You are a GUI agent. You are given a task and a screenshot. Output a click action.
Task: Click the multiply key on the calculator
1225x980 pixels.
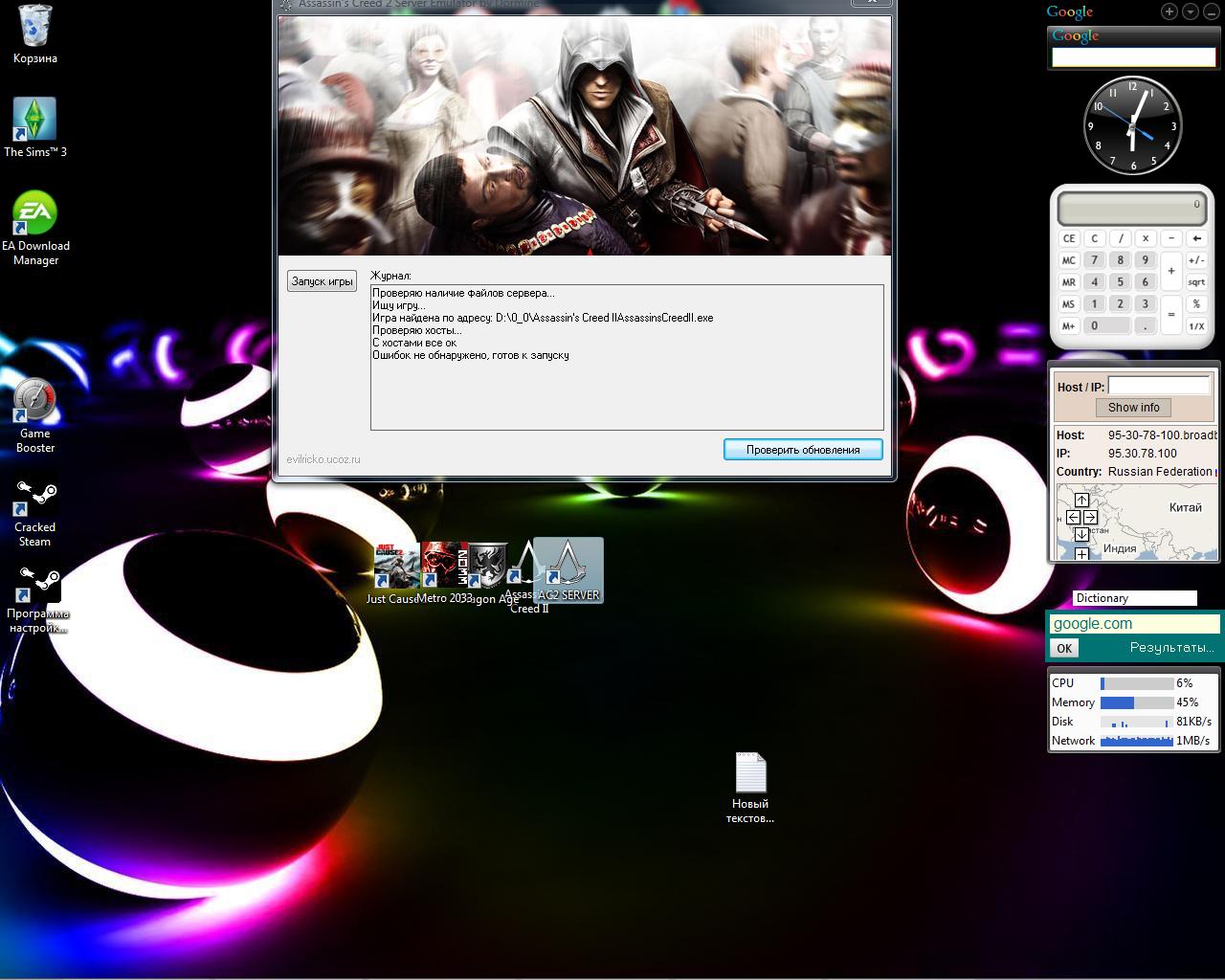click(x=1145, y=238)
